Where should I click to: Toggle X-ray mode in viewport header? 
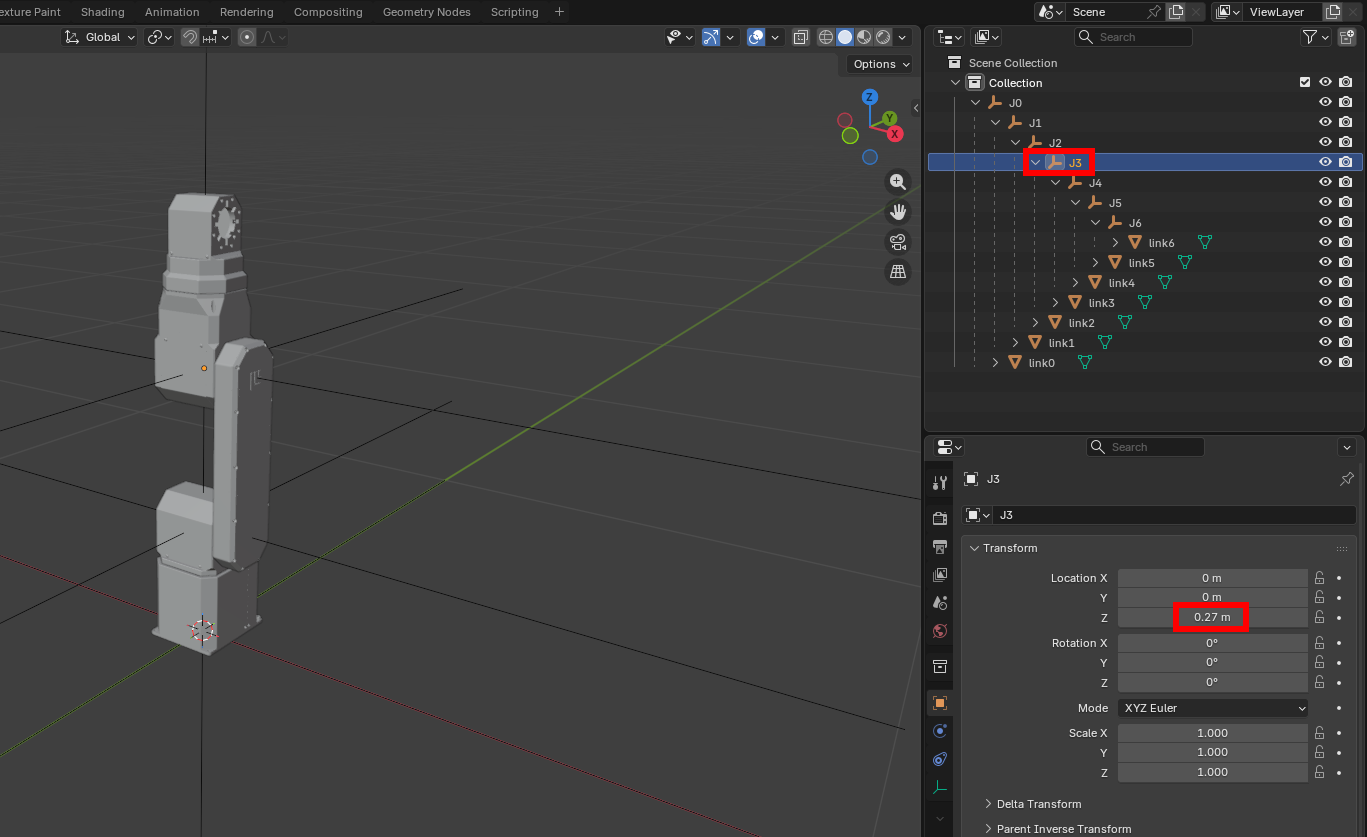801,37
